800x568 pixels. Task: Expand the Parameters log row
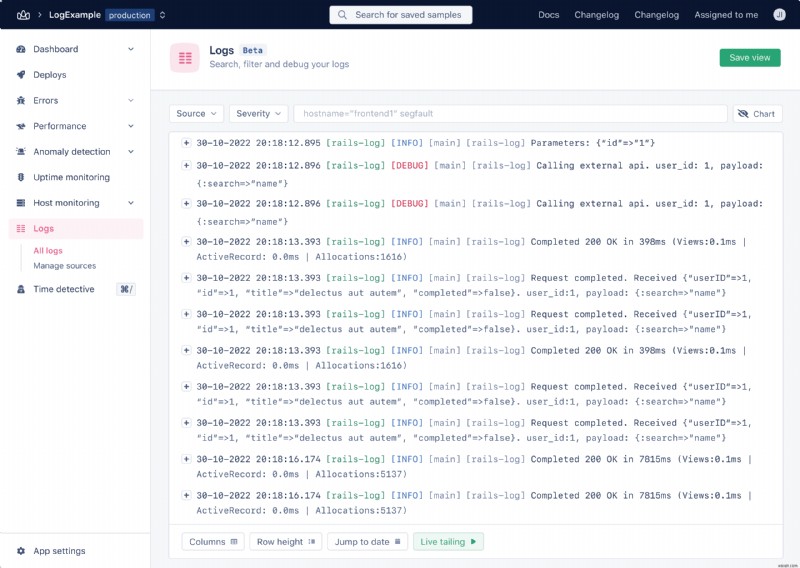186,143
